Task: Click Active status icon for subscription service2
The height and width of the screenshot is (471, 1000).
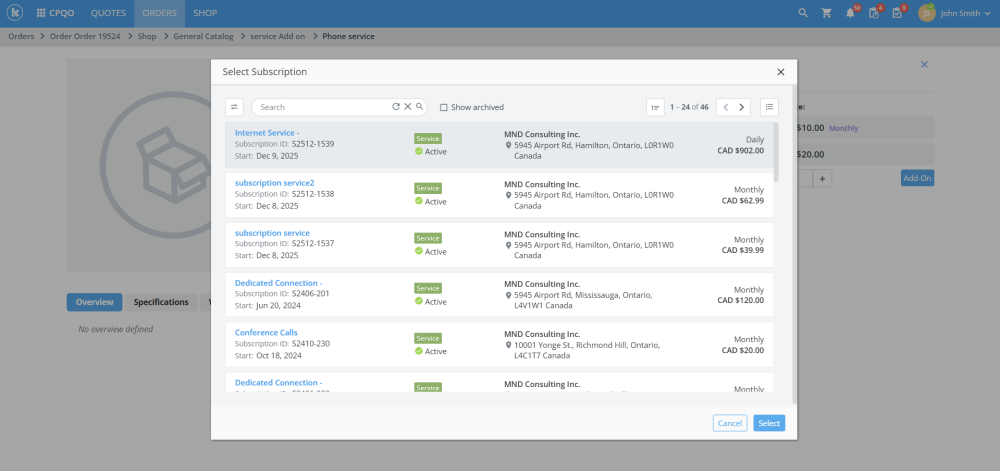Action: pyautogui.click(x=418, y=201)
